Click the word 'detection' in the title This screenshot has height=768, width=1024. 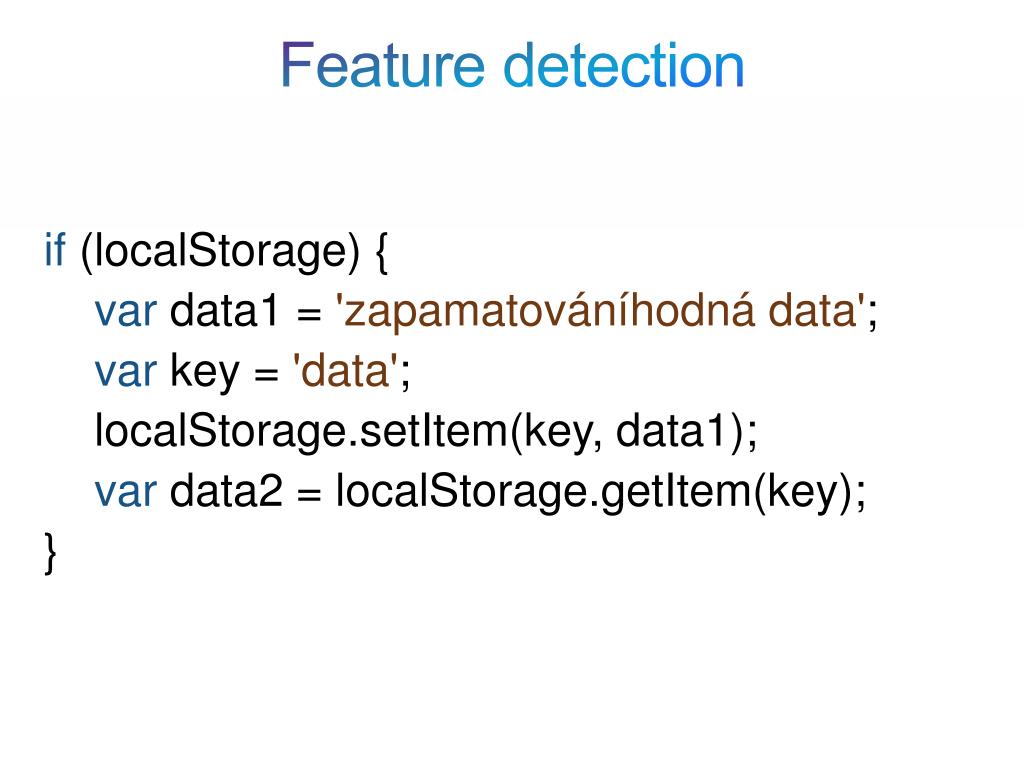click(624, 65)
